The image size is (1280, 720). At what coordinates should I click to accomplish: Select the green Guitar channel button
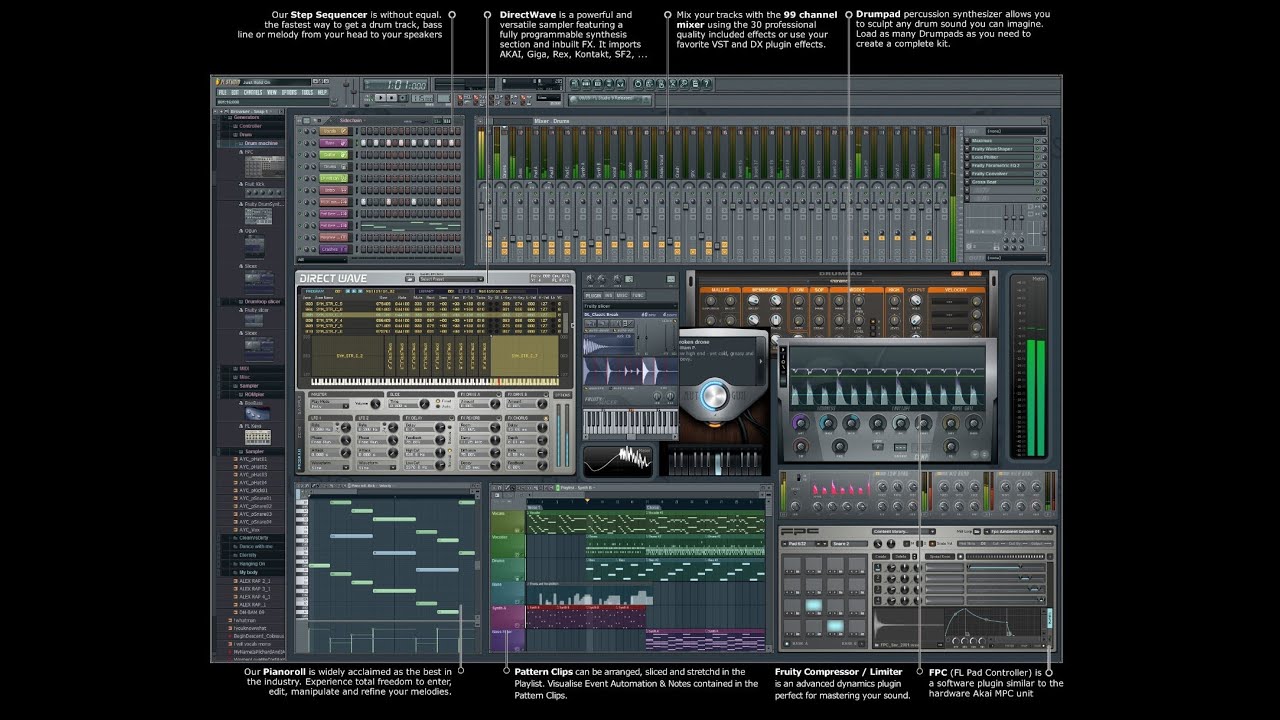click(334, 155)
